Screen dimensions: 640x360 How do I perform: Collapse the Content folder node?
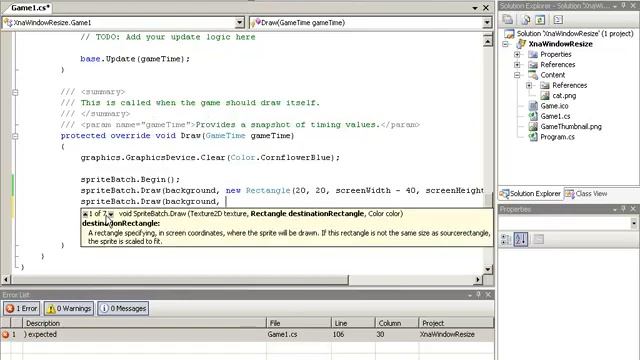[517, 75]
